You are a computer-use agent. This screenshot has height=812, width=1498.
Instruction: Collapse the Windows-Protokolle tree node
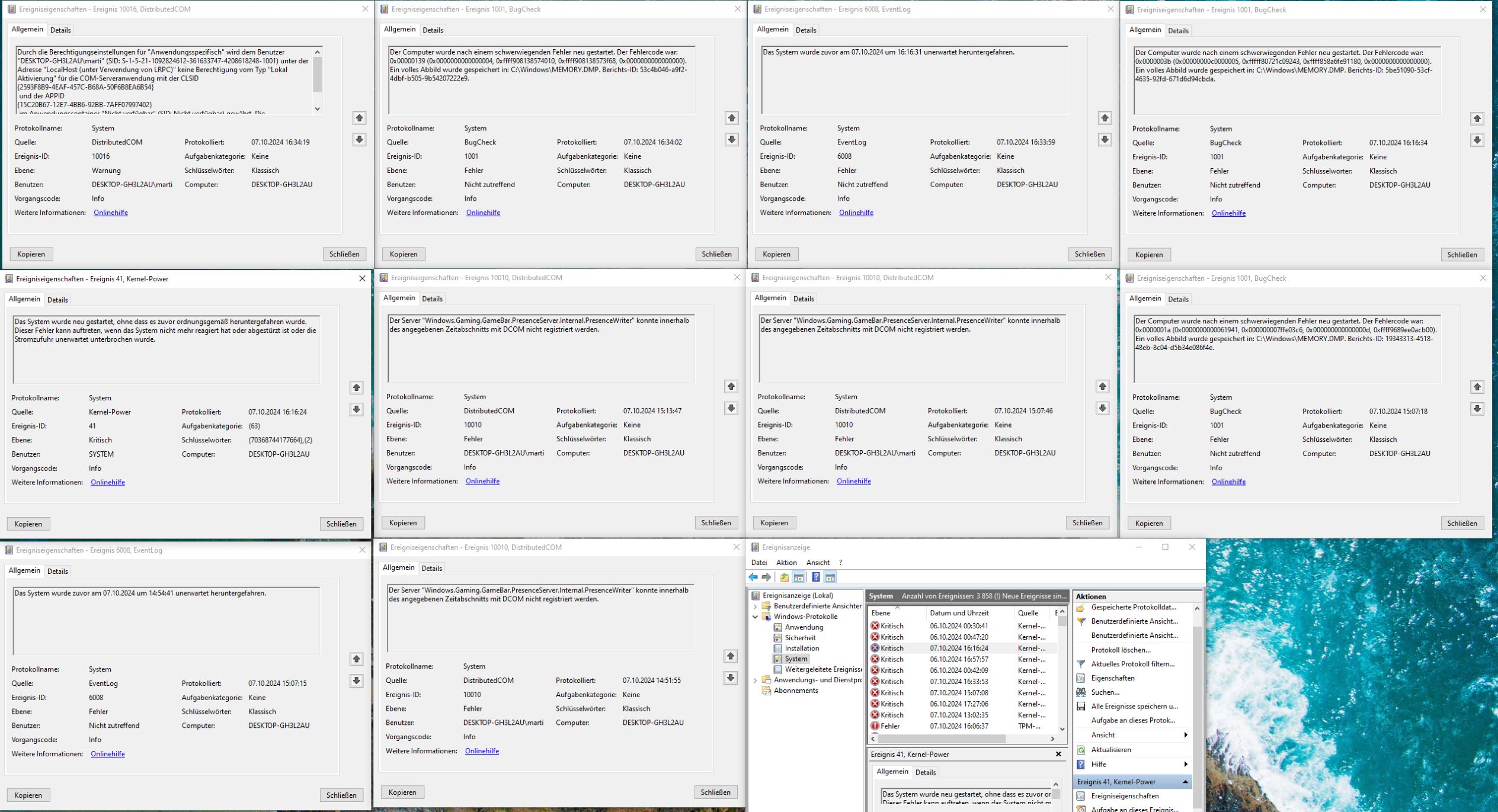point(755,617)
